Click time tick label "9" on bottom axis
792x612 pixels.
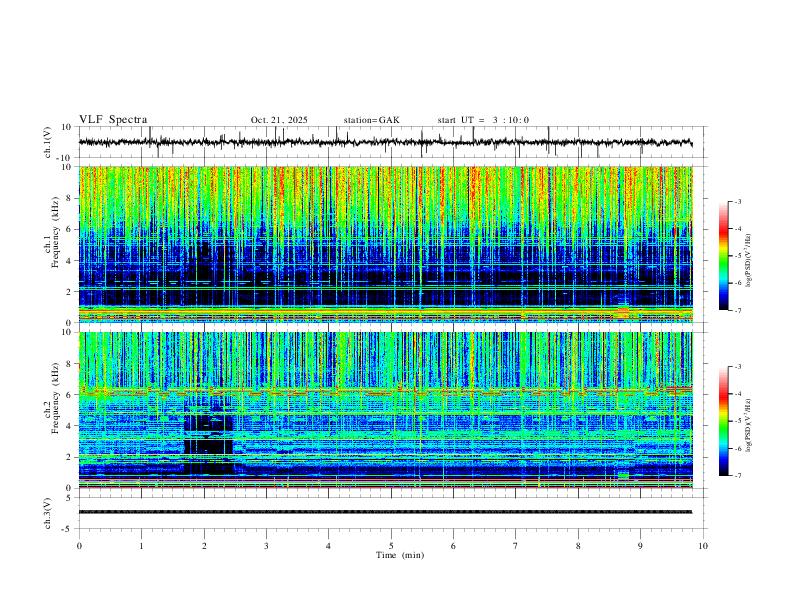tap(640, 546)
